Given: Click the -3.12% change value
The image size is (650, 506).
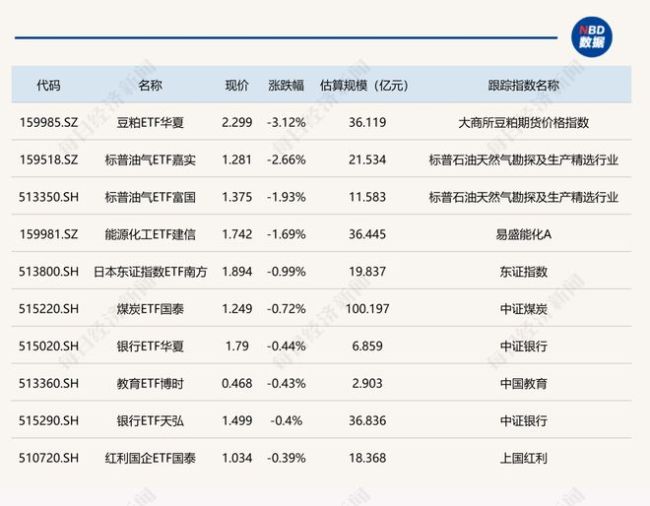Looking at the screenshot, I should (x=286, y=123).
